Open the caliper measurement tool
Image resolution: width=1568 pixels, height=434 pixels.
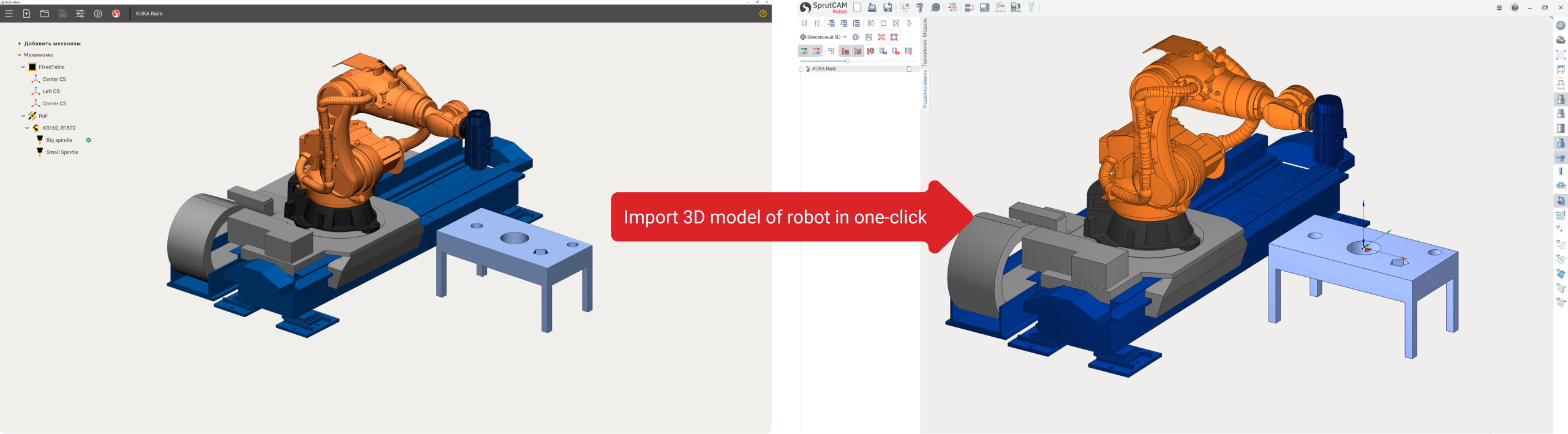click(919, 7)
